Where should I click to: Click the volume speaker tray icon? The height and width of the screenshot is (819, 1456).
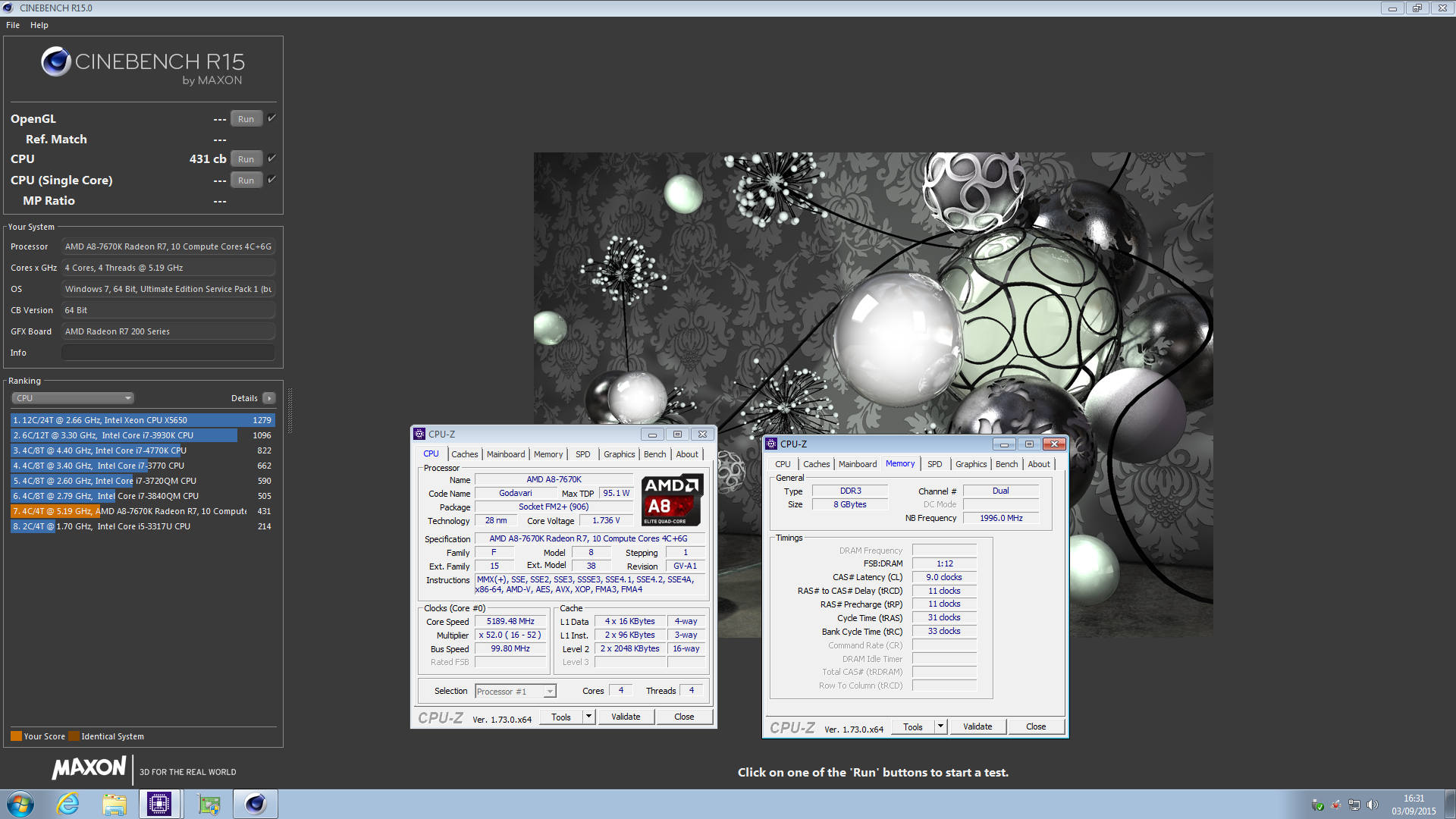(1372, 805)
